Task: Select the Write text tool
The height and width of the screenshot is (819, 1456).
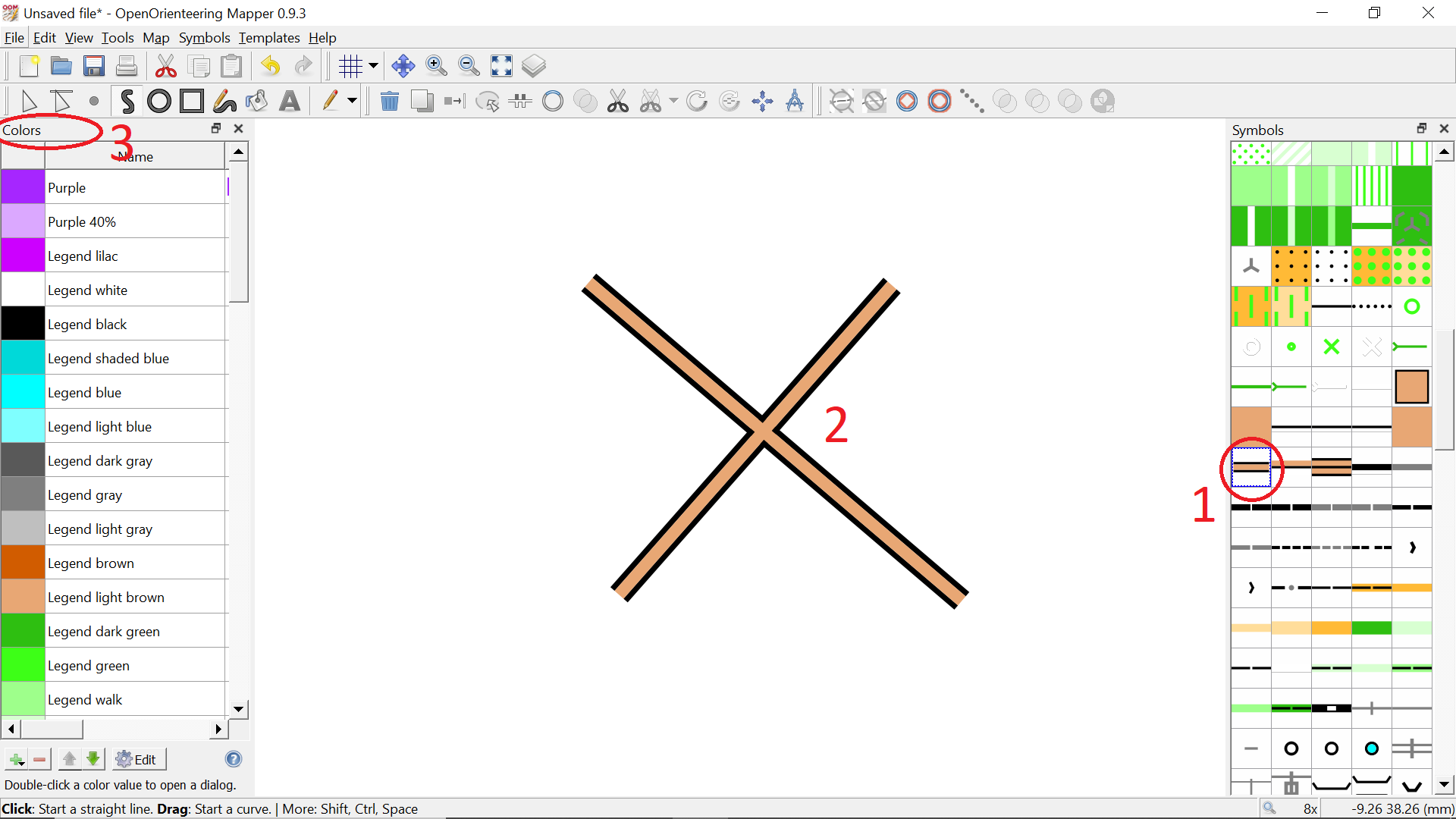Action: 290,101
